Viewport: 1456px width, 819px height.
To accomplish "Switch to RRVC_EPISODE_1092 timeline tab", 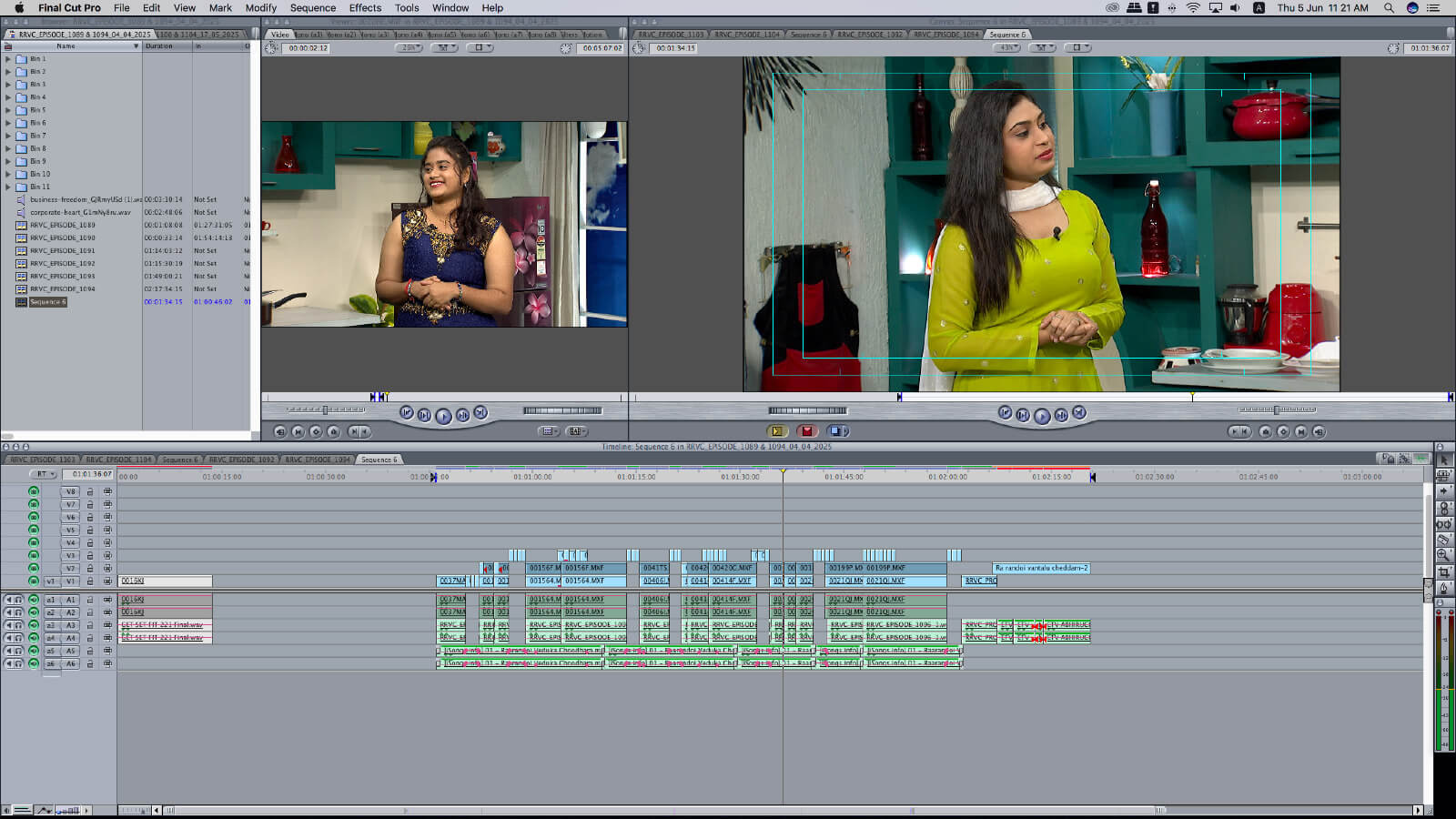I will point(241,460).
